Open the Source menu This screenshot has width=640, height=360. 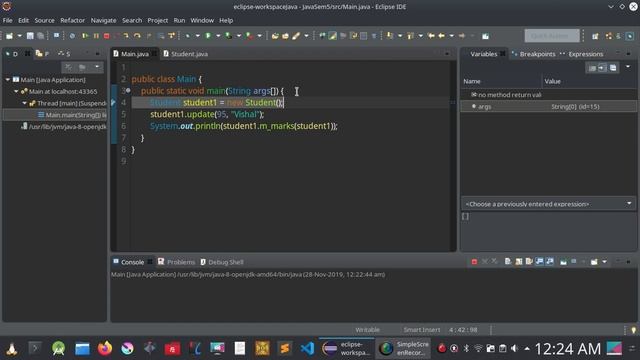point(44,20)
